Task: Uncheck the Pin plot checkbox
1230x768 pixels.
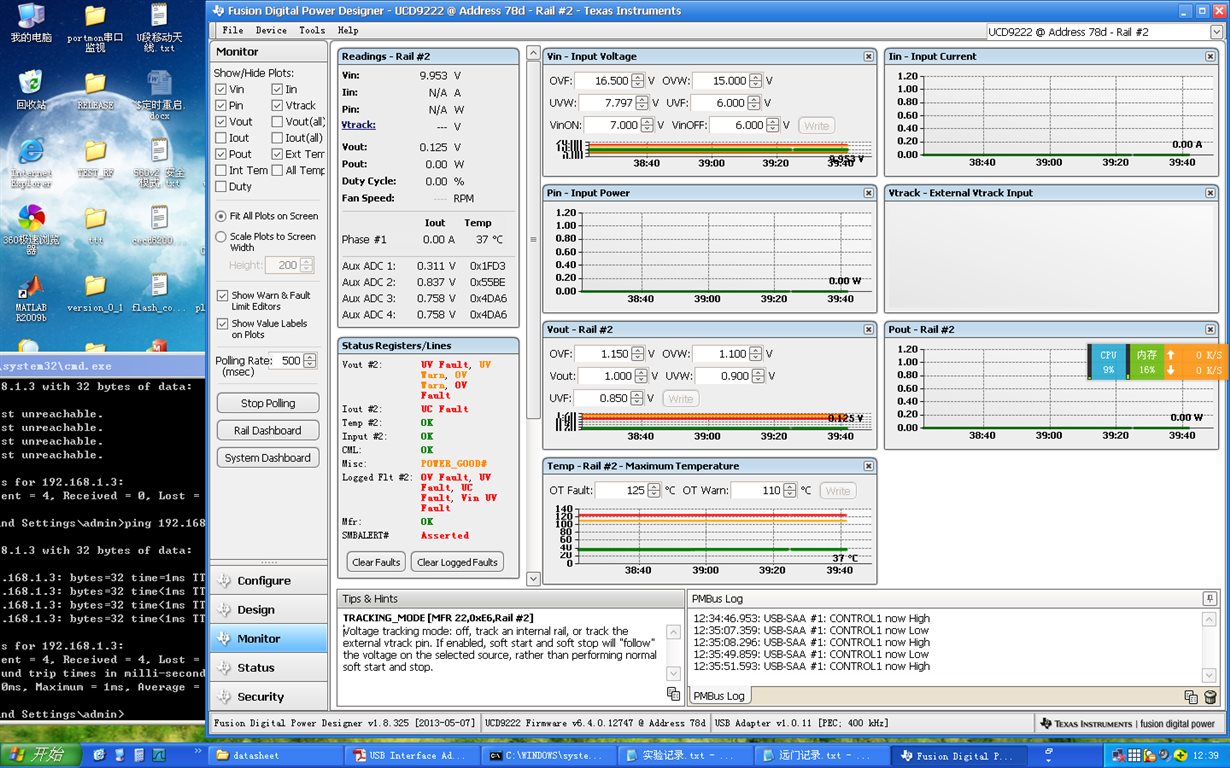Action: [221, 105]
